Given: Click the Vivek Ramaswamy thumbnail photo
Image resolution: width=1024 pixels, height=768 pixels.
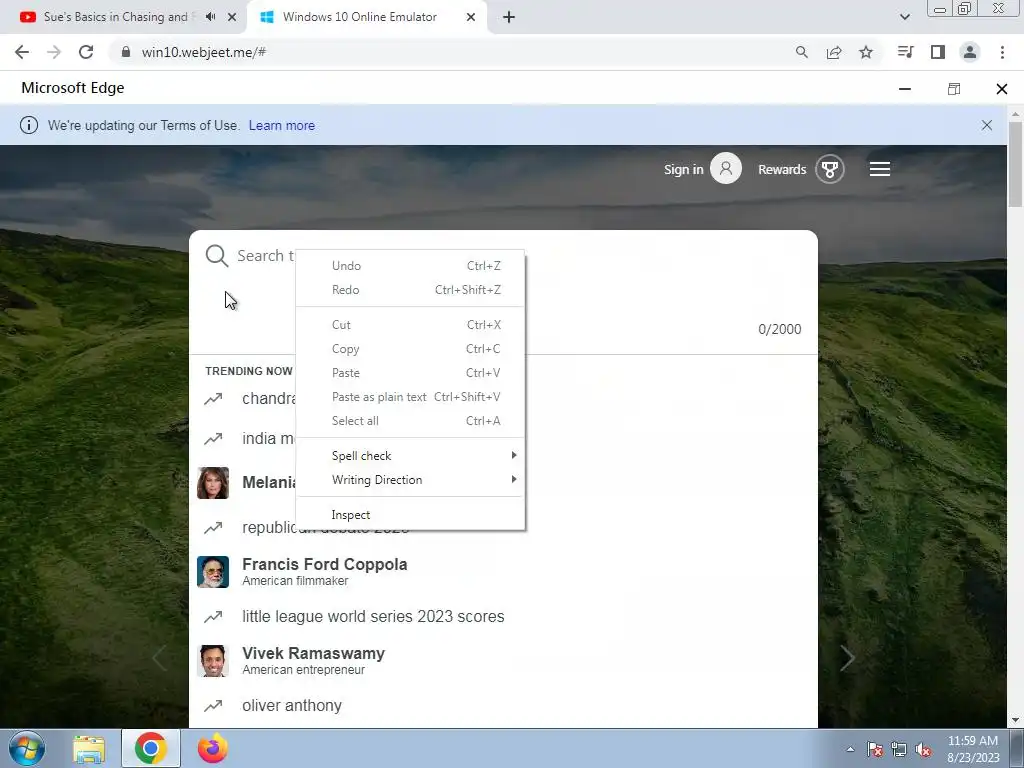Looking at the screenshot, I should pyautogui.click(x=213, y=660).
